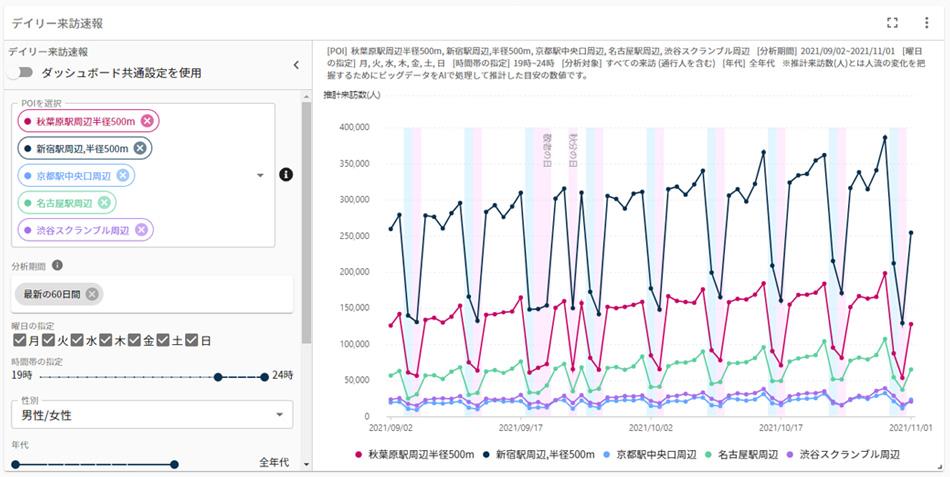Open the 性別 dropdown showing 男性/女性

click(152, 414)
